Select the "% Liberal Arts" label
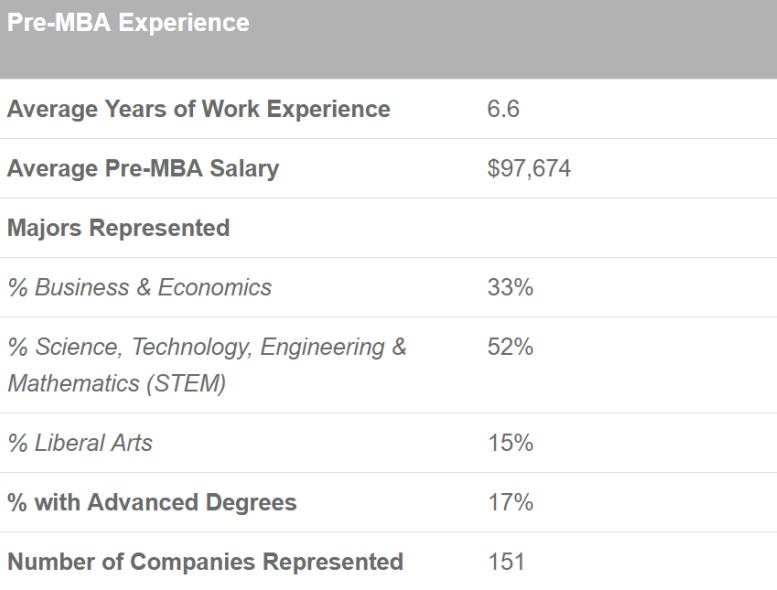 80,443
